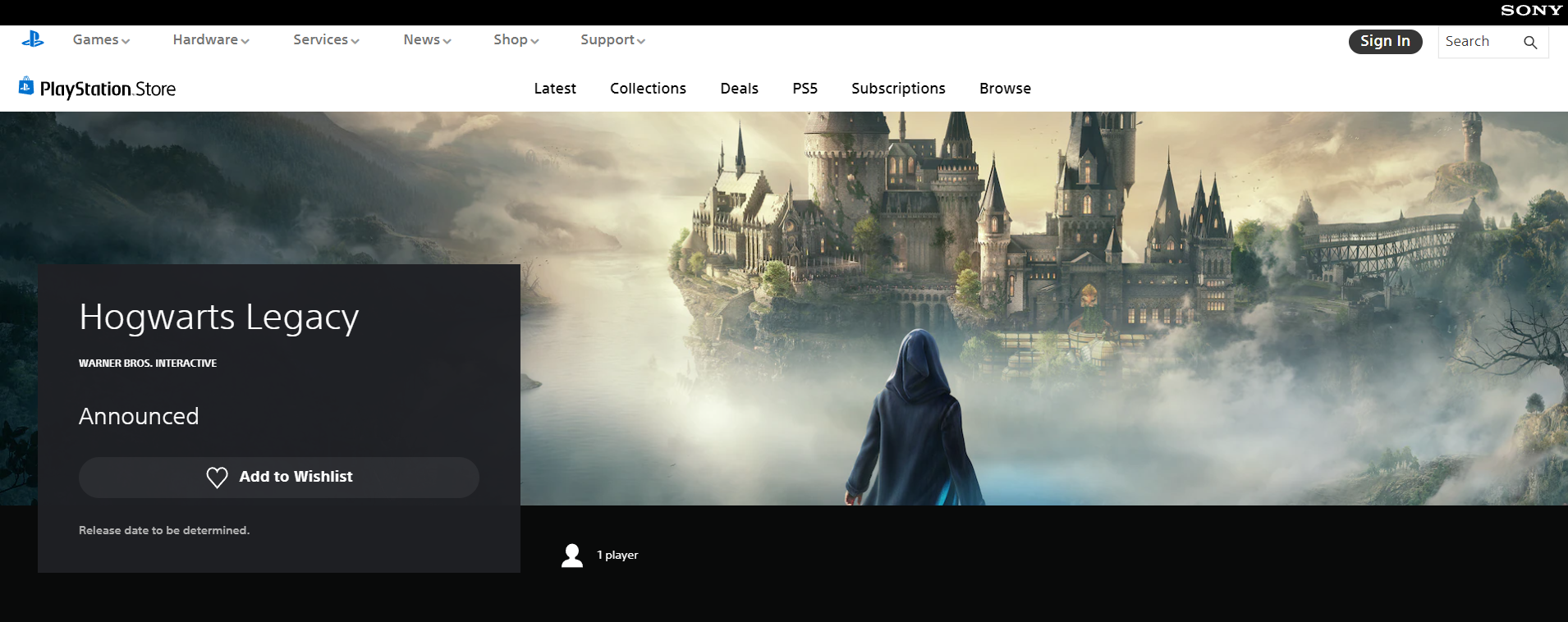
Task: Expand the Shop dropdown menu
Action: pos(516,39)
